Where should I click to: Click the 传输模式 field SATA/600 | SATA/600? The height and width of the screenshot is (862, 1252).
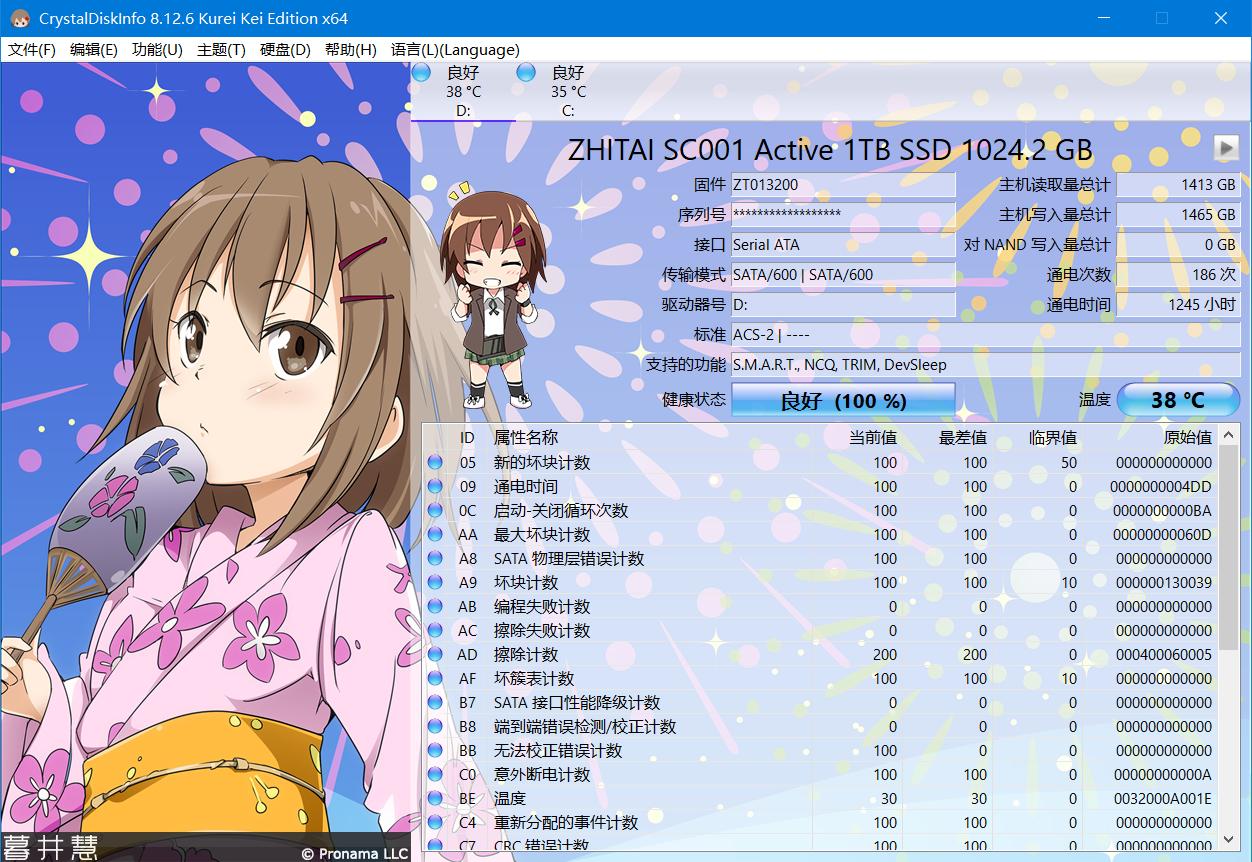coord(843,275)
